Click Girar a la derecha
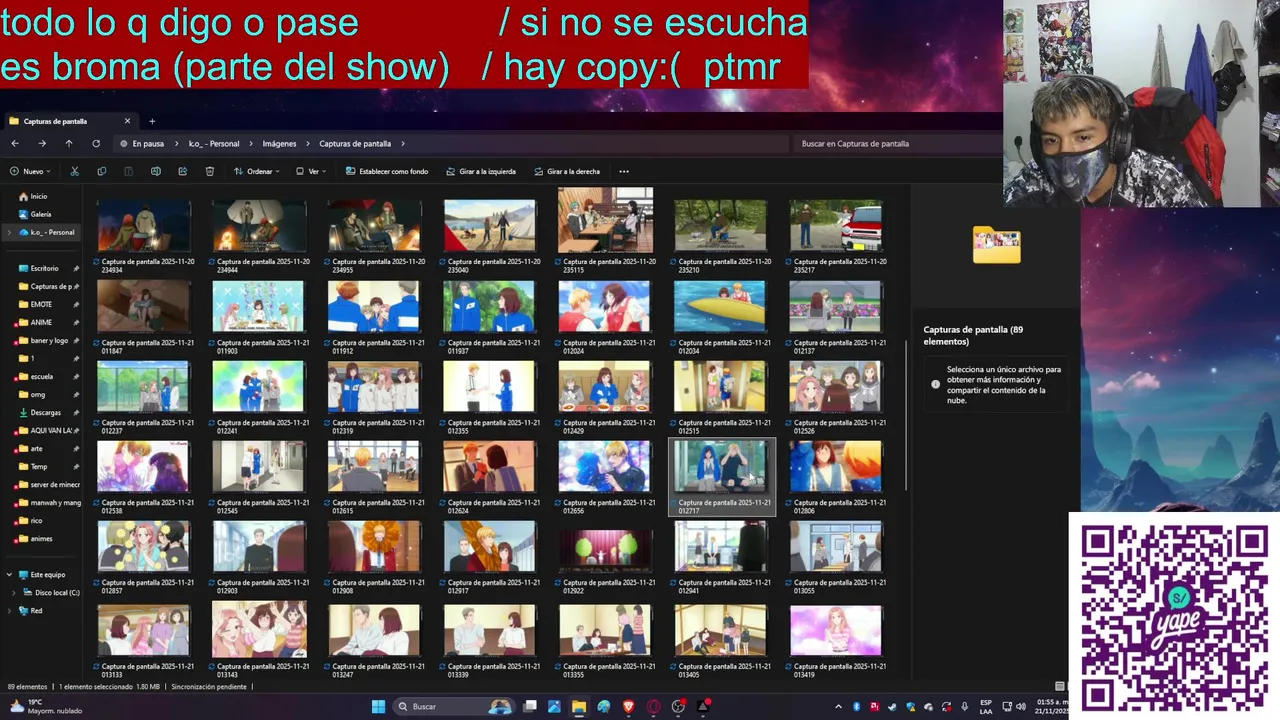 coord(567,171)
